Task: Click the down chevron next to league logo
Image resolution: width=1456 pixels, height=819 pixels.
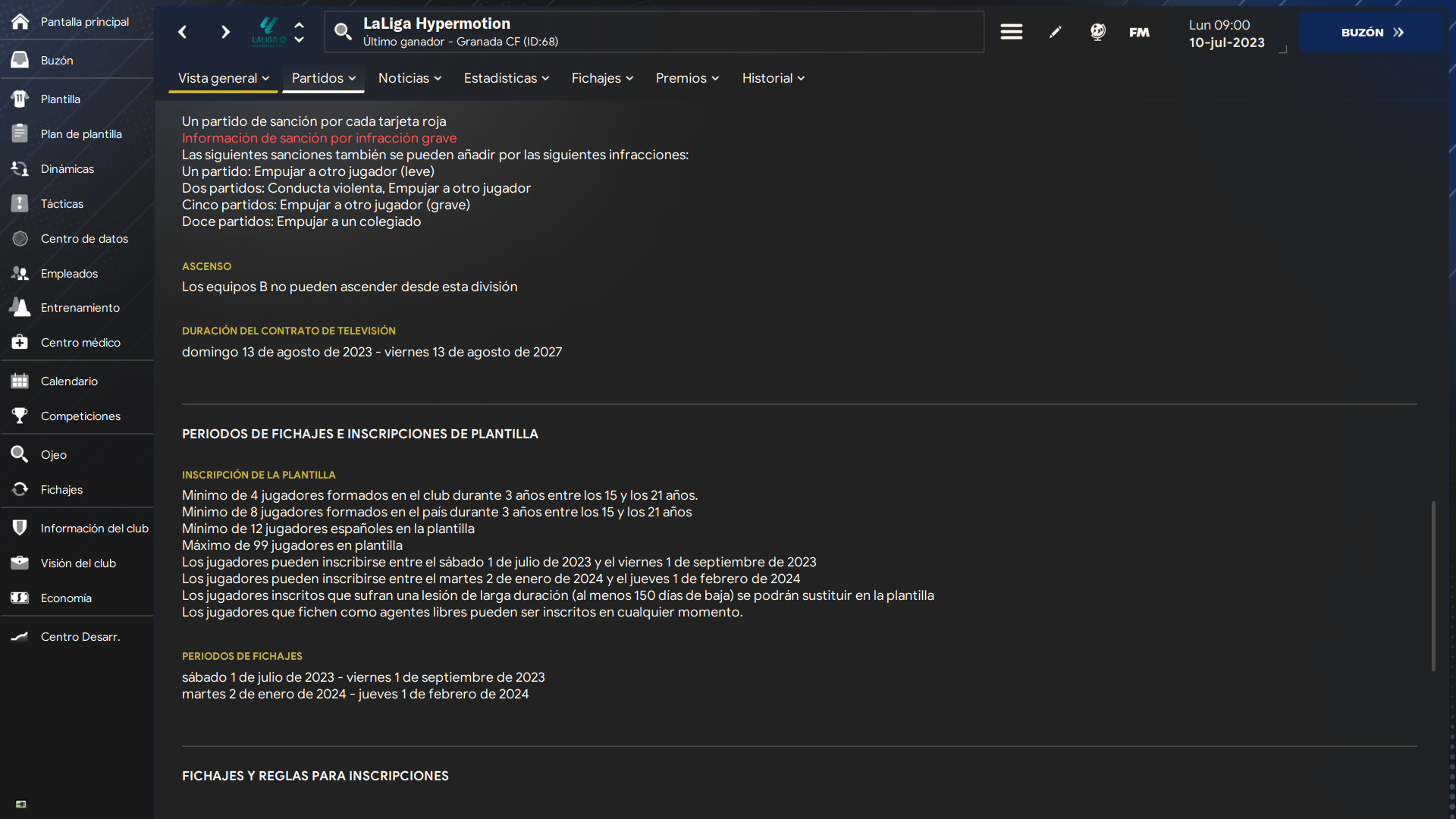Action: click(x=299, y=39)
